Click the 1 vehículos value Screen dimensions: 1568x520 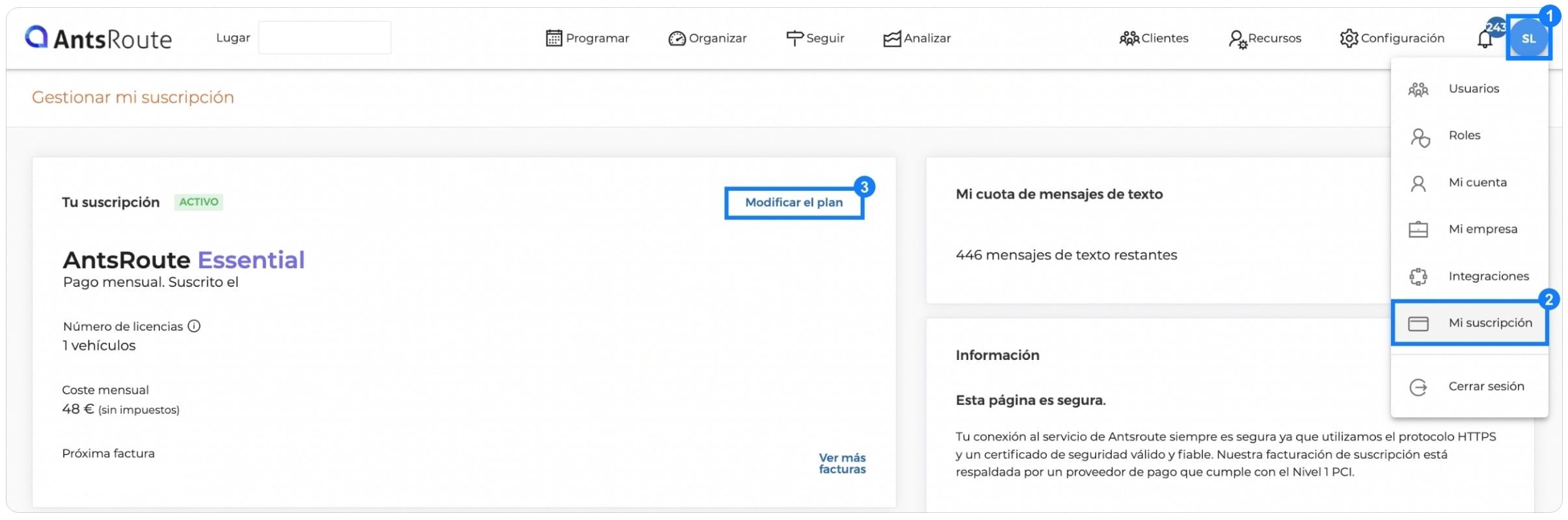click(x=99, y=346)
